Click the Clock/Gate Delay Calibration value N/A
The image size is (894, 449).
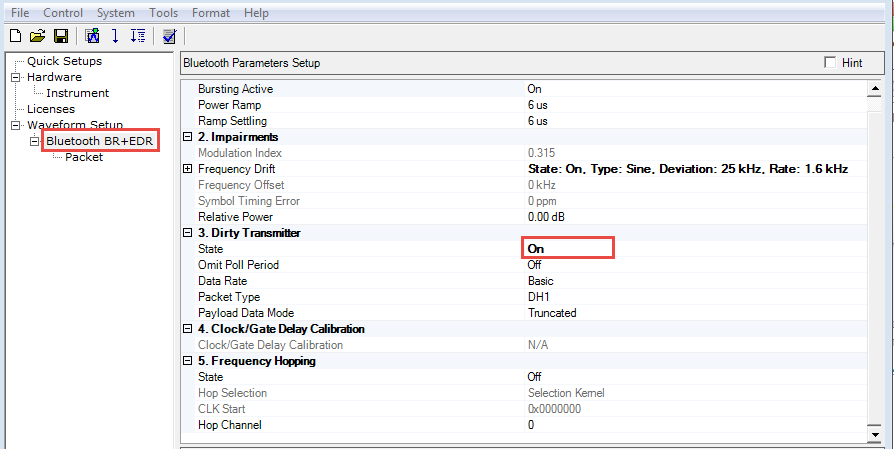click(x=538, y=345)
